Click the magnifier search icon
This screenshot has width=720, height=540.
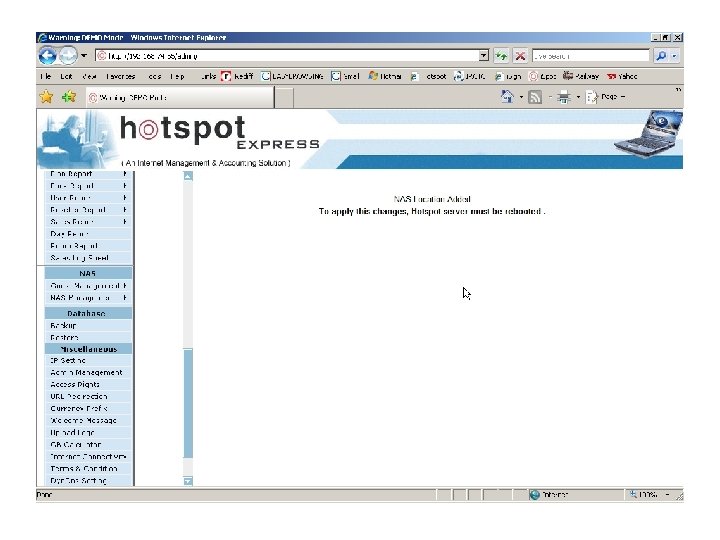click(661, 56)
